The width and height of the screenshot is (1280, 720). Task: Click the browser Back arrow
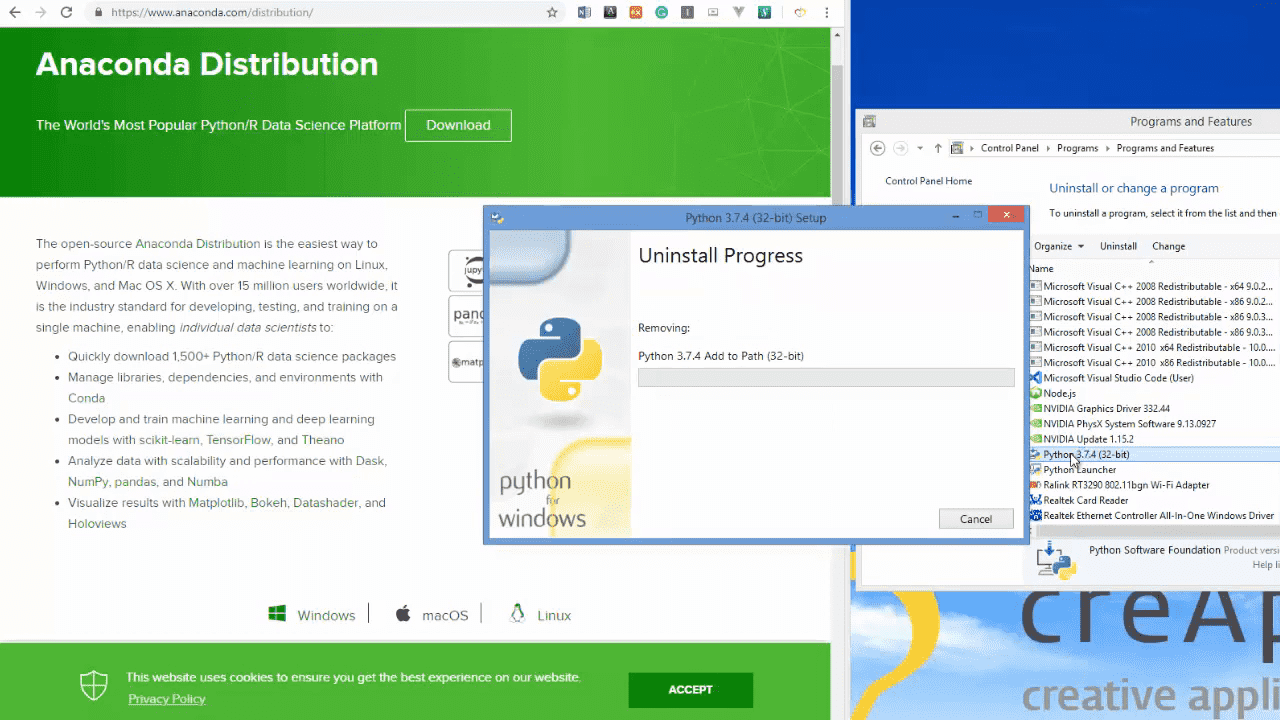tap(15, 13)
